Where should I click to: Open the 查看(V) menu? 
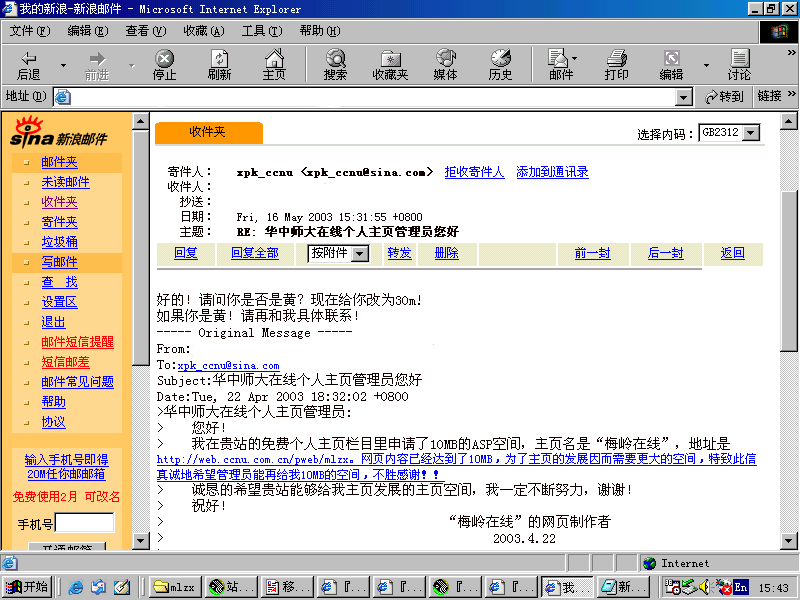point(145,31)
